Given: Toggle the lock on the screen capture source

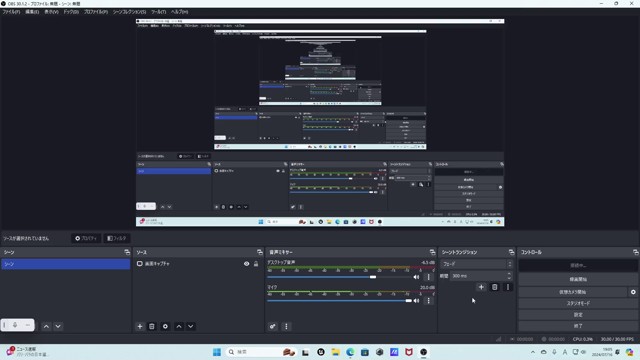Looking at the screenshot, I should tap(256, 264).
